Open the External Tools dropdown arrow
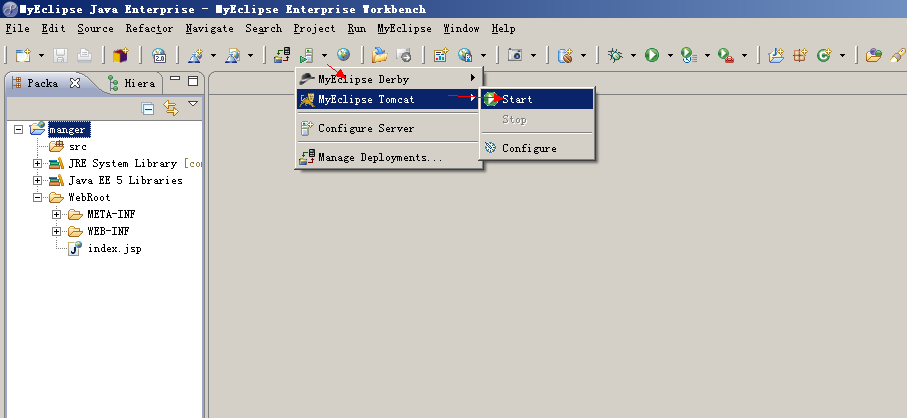 click(744, 56)
